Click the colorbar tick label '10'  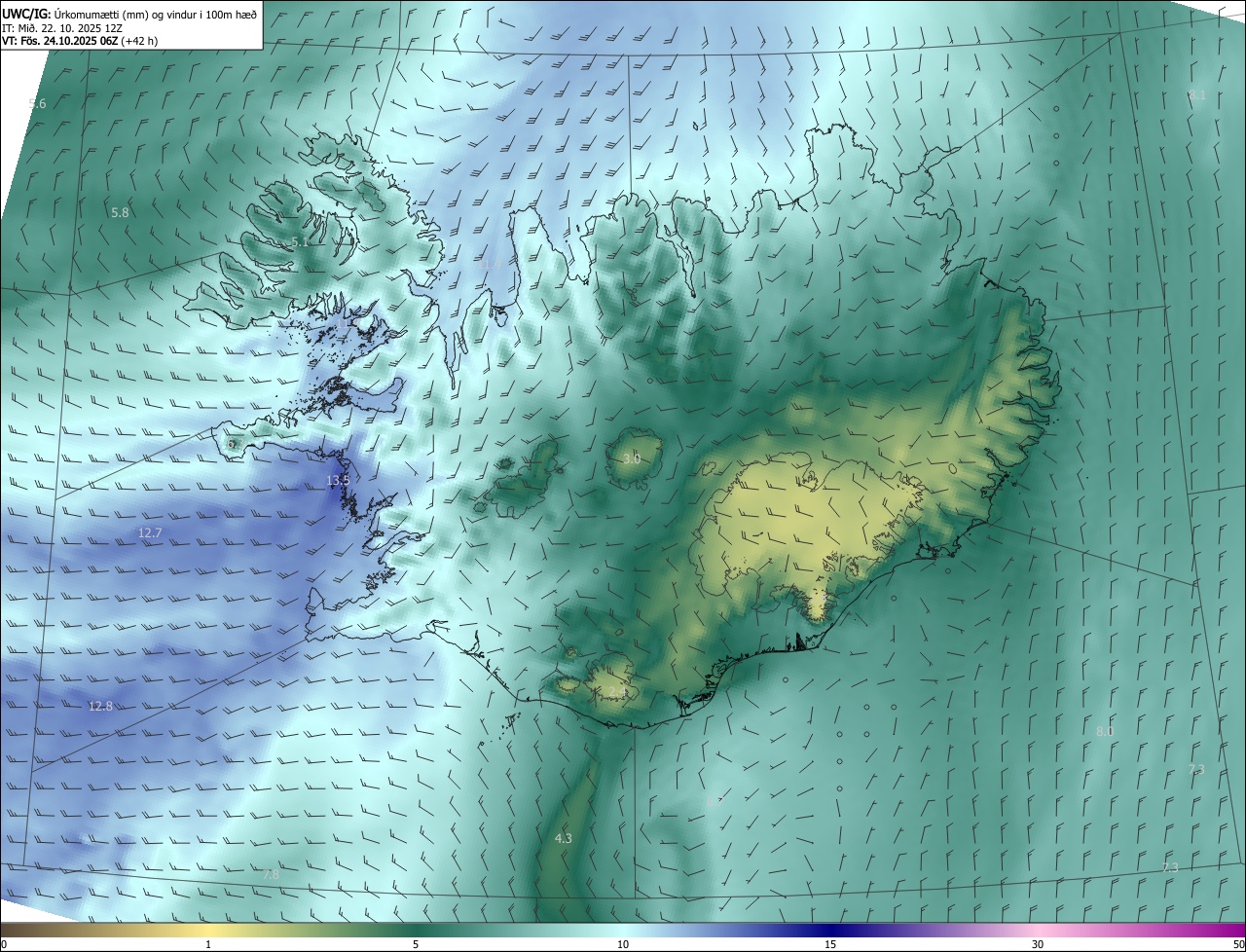623,944
